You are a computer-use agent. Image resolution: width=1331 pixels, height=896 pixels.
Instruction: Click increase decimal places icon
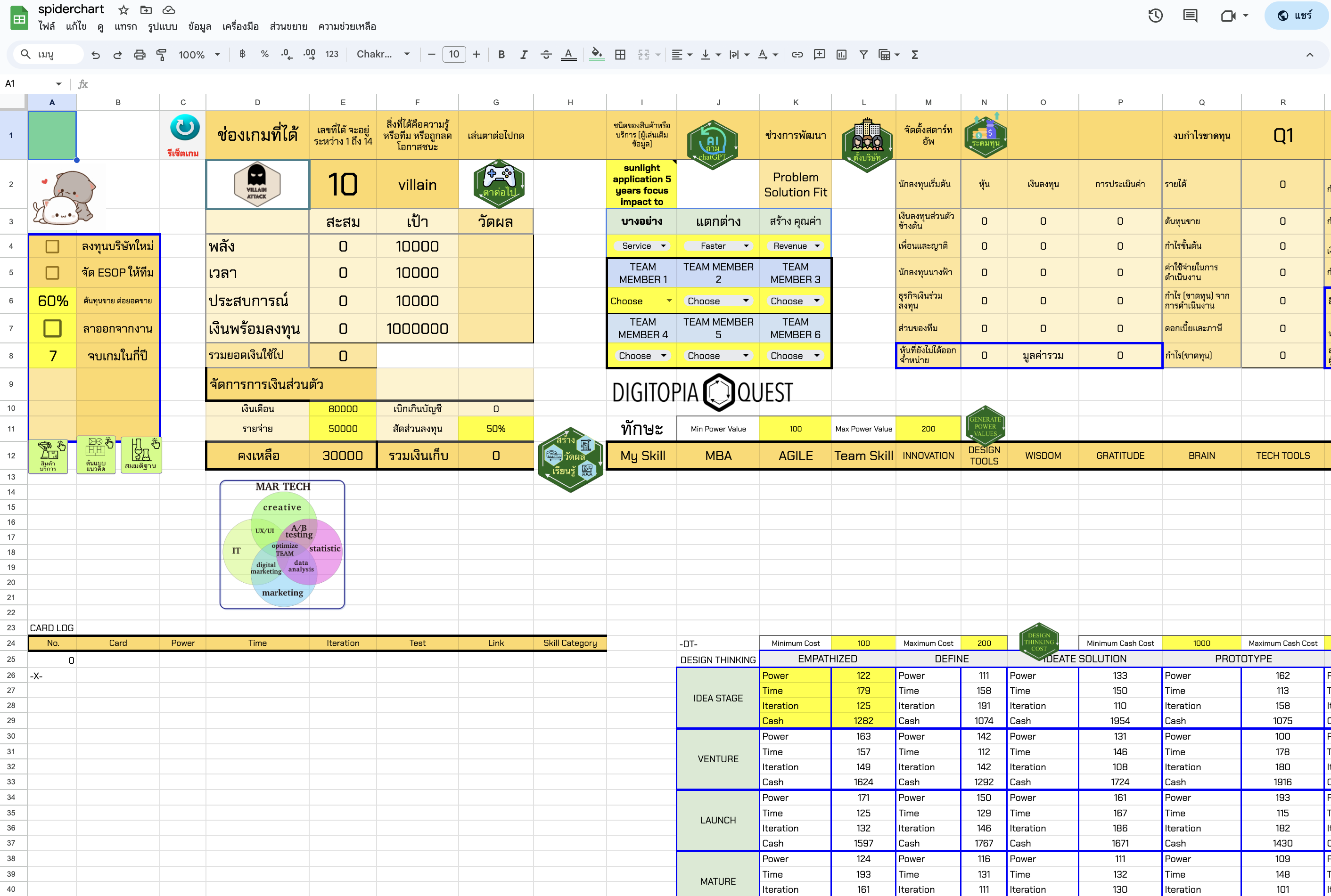[x=309, y=54]
